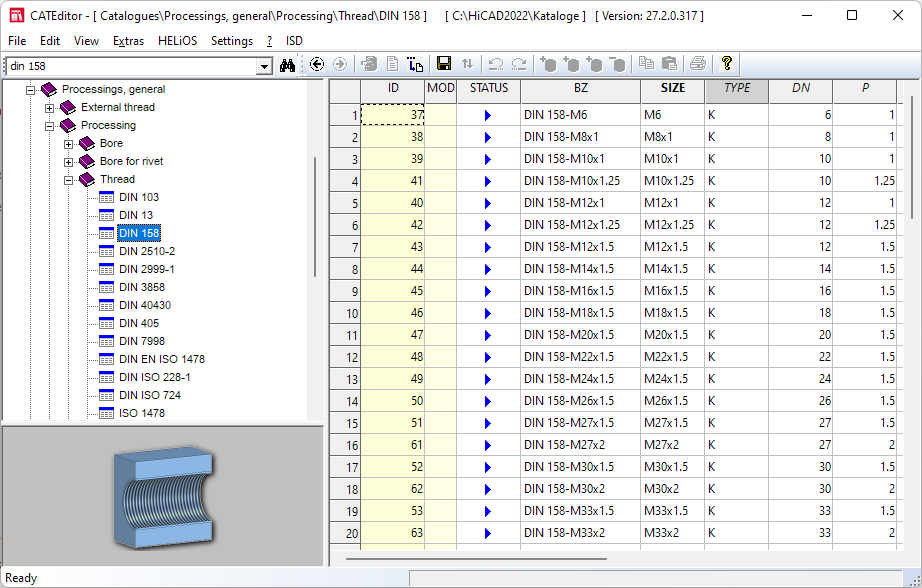Select the DIN 2510-2 tree item
Screen dimensions: 922x588
tap(147, 251)
